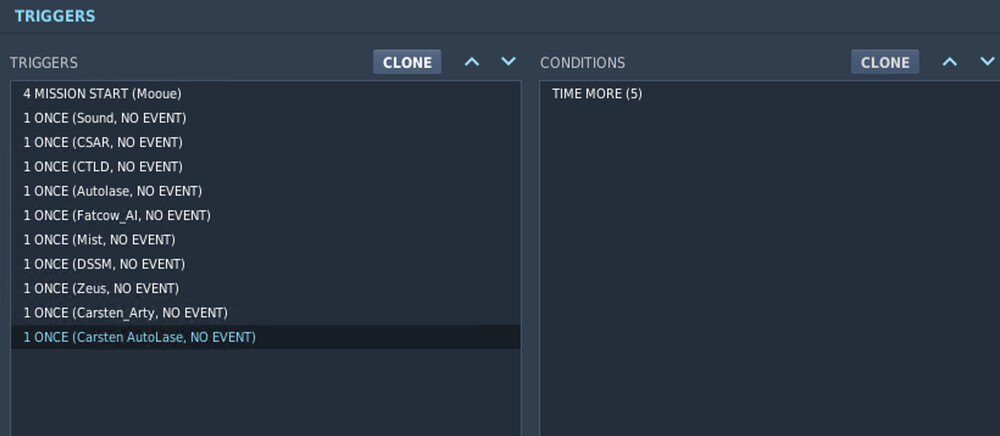Choose the DSSM trigger row

[x=104, y=264]
